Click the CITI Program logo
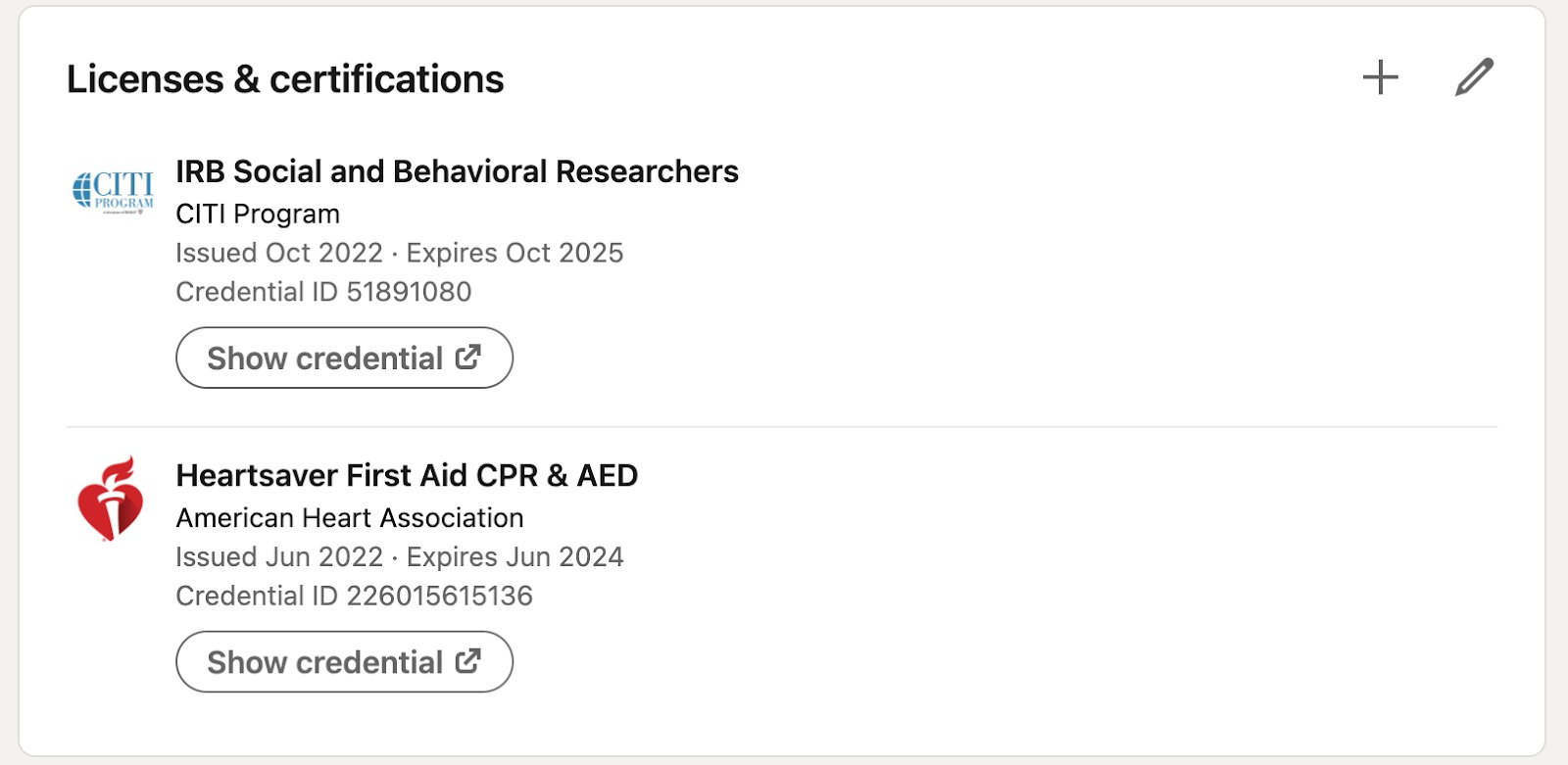This screenshot has width=1568, height=765. pos(113,189)
